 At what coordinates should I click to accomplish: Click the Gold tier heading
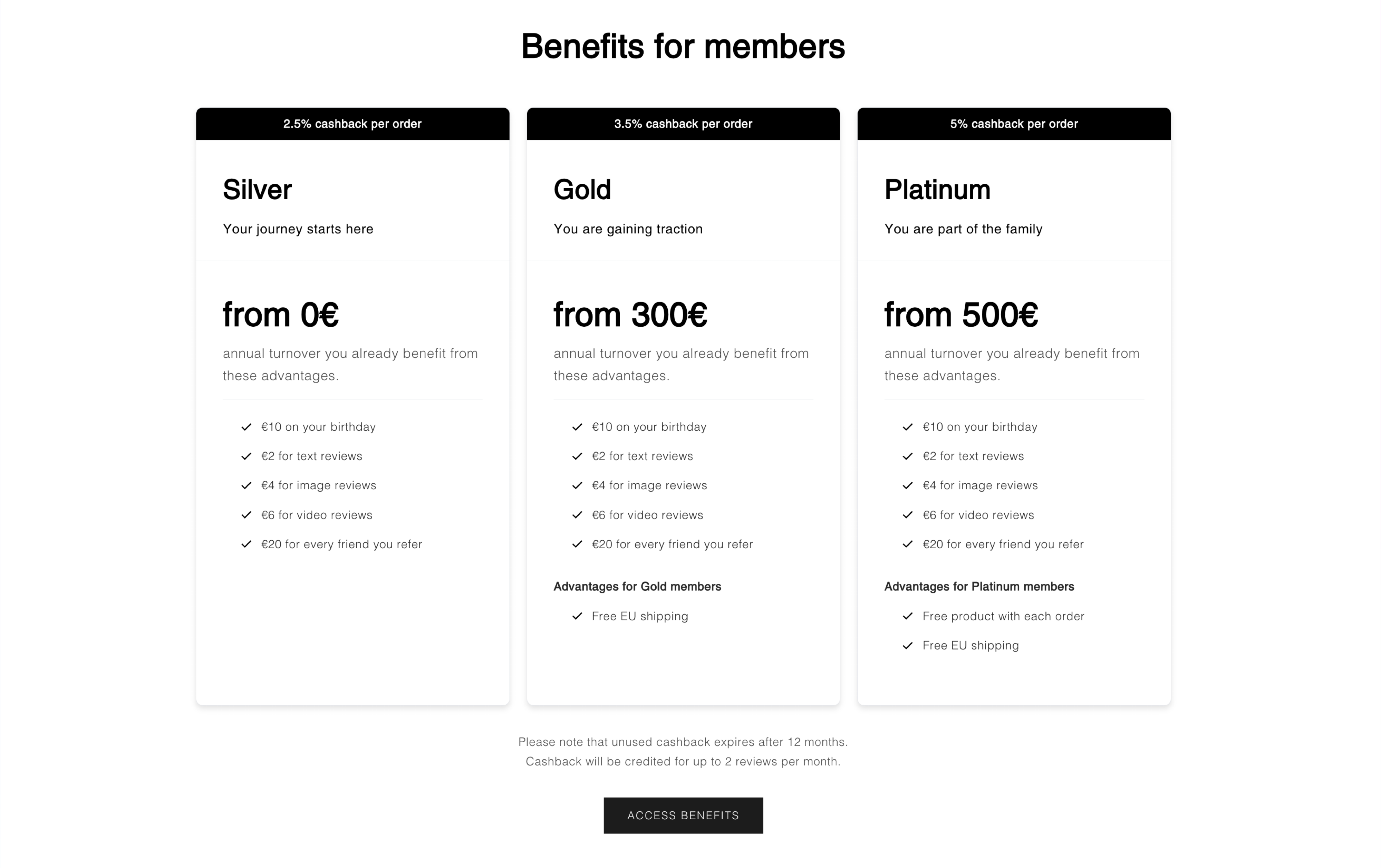(582, 190)
